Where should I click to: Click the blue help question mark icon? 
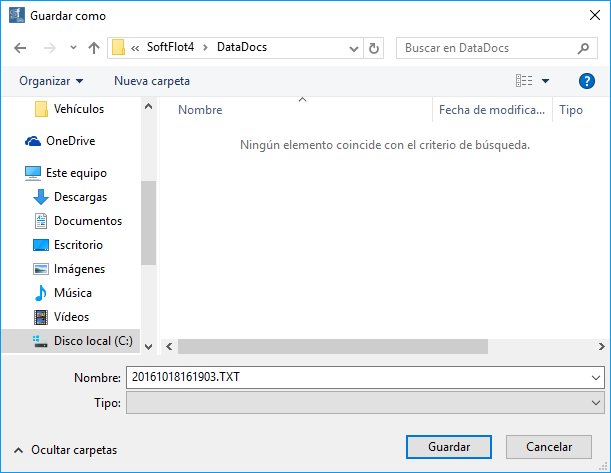(587, 81)
